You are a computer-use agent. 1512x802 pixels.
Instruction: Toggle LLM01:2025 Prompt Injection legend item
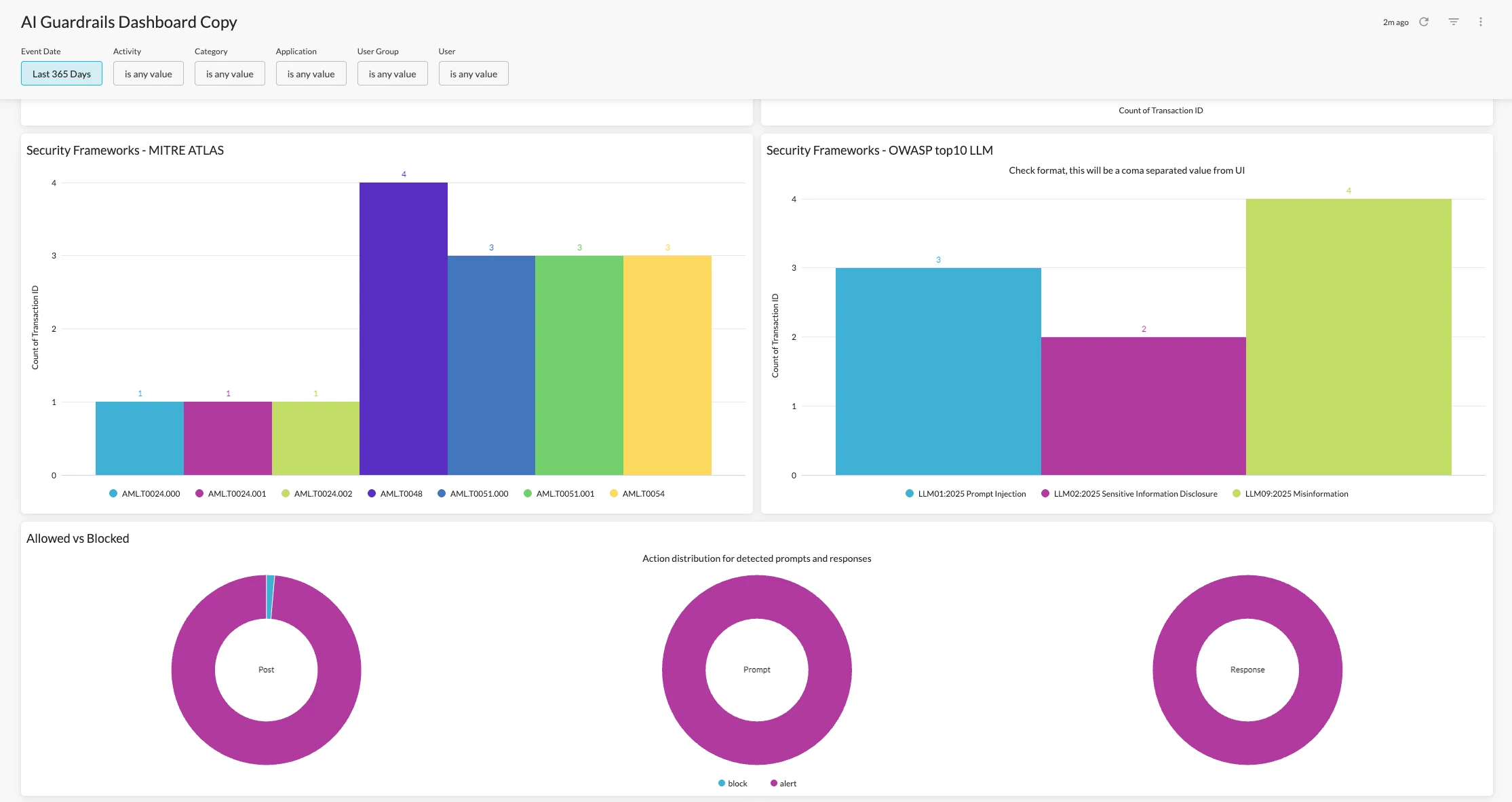pos(971,494)
